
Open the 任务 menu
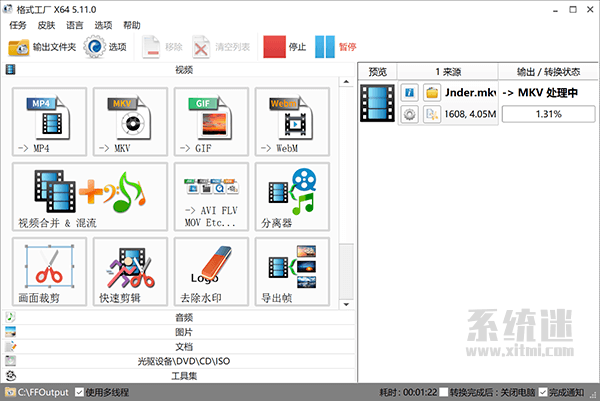18,25
